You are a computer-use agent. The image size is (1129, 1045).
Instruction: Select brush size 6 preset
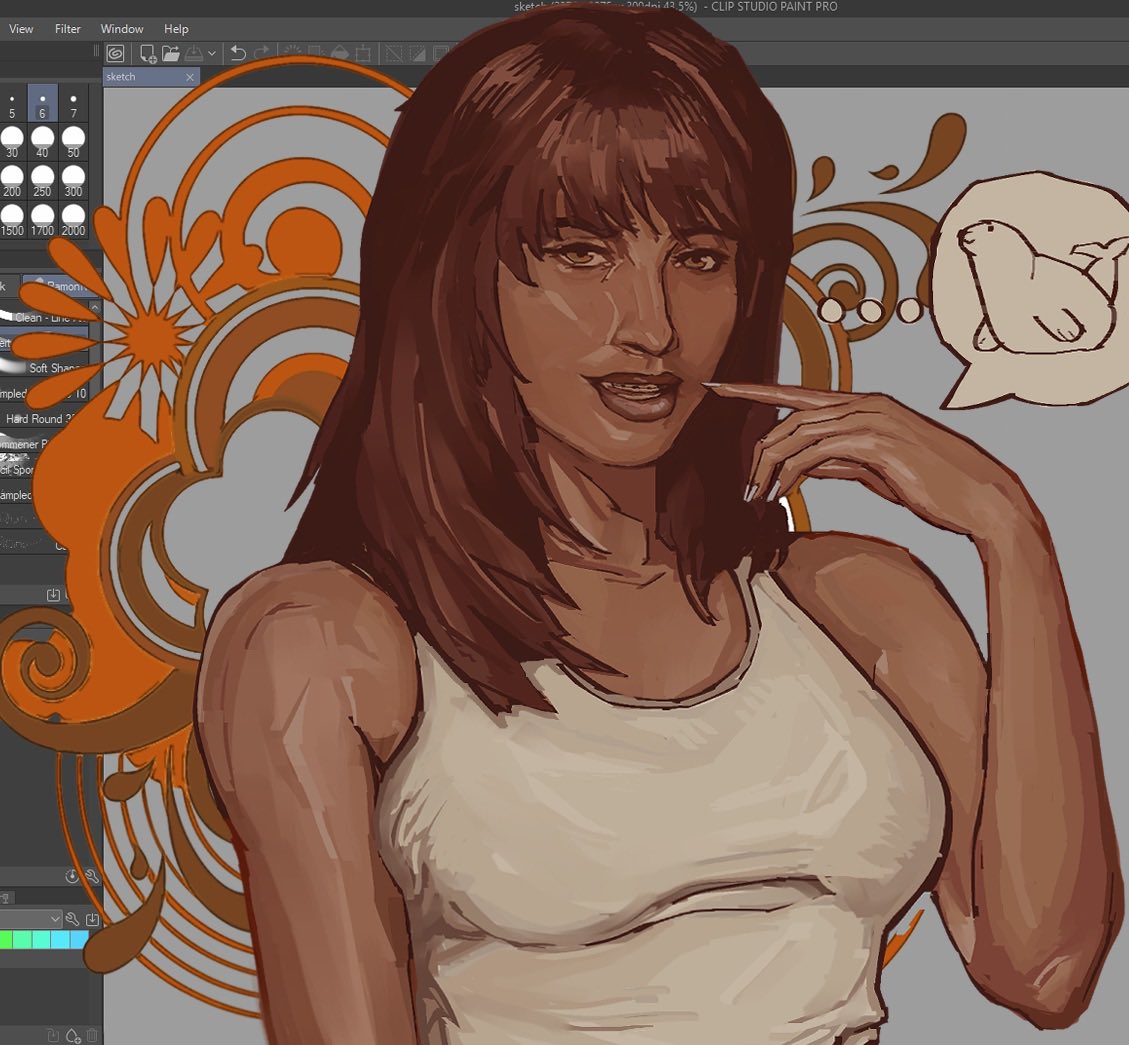click(42, 104)
